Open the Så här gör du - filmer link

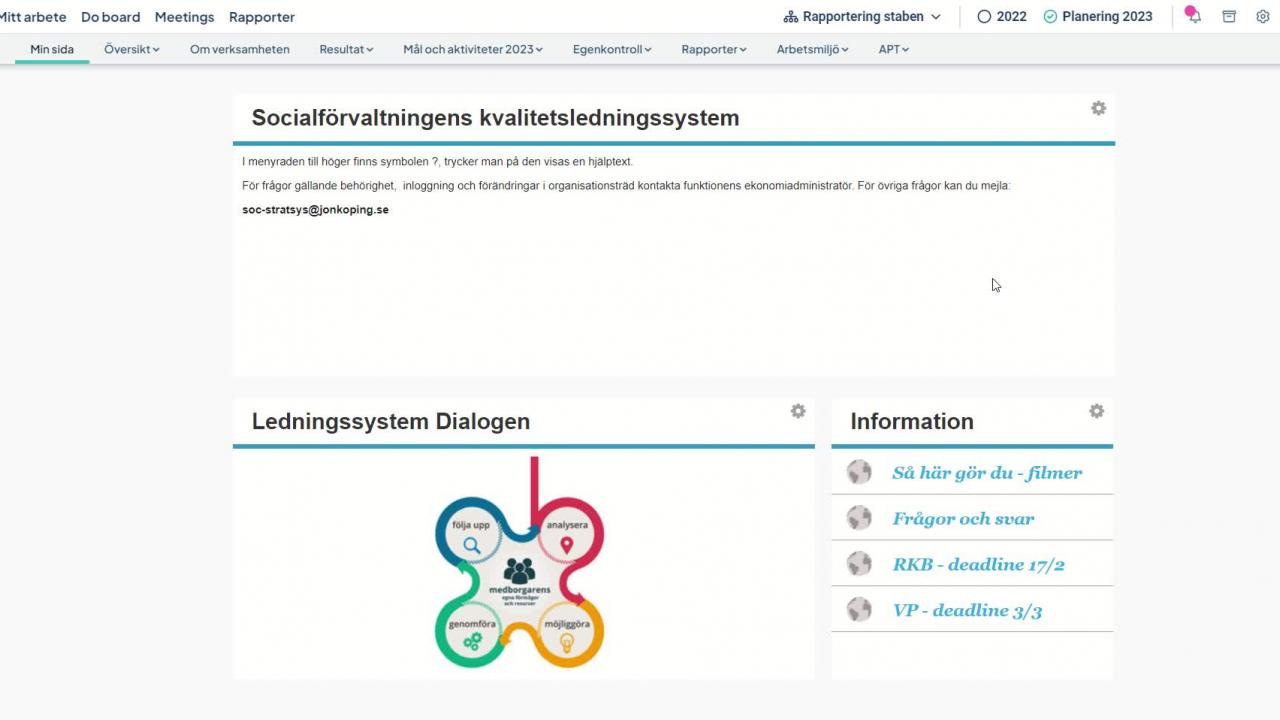point(988,472)
